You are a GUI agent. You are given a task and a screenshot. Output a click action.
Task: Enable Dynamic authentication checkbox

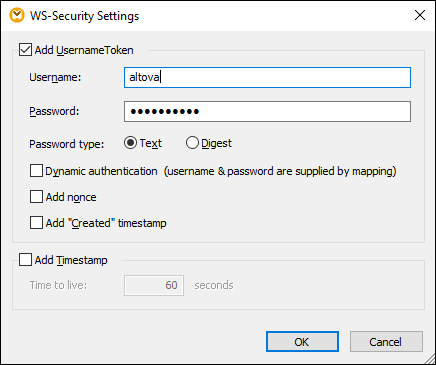[36, 171]
